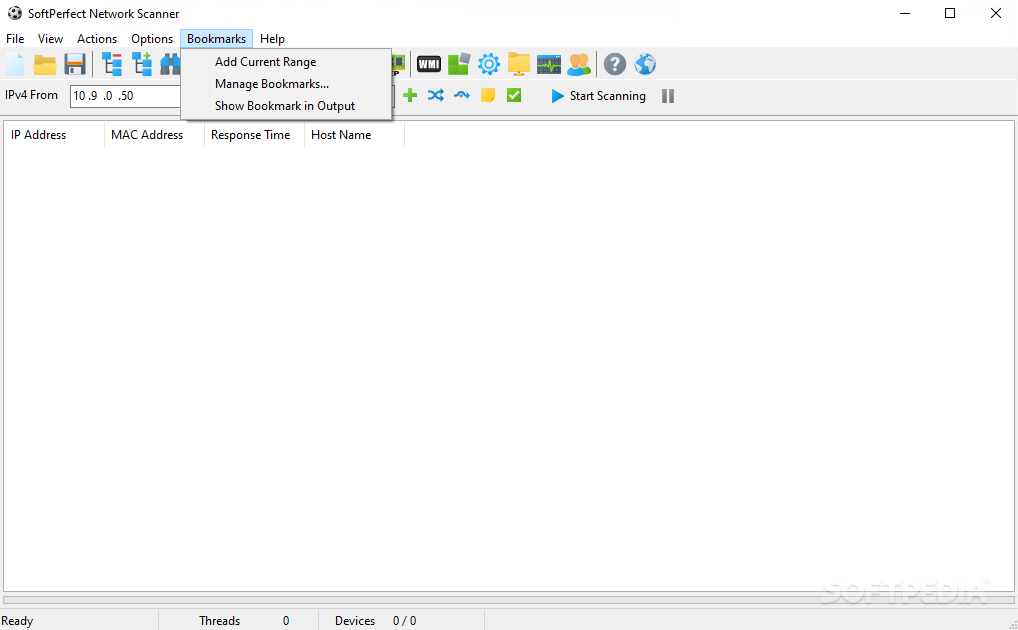Screen dimensions: 1018x630
Task: Collapse all tree nodes via red minus icon
Action: 112,64
